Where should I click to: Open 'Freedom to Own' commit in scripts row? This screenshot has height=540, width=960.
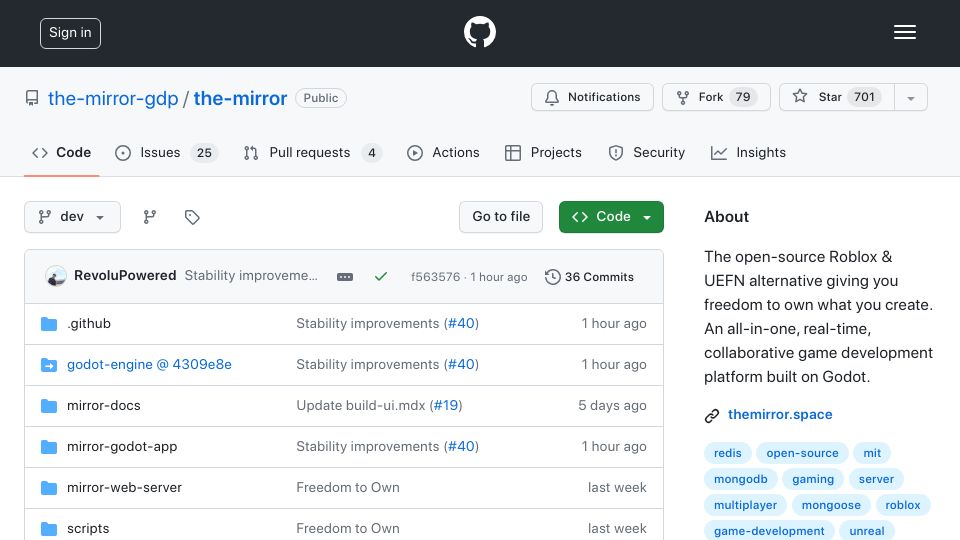click(x=348, y=528)
